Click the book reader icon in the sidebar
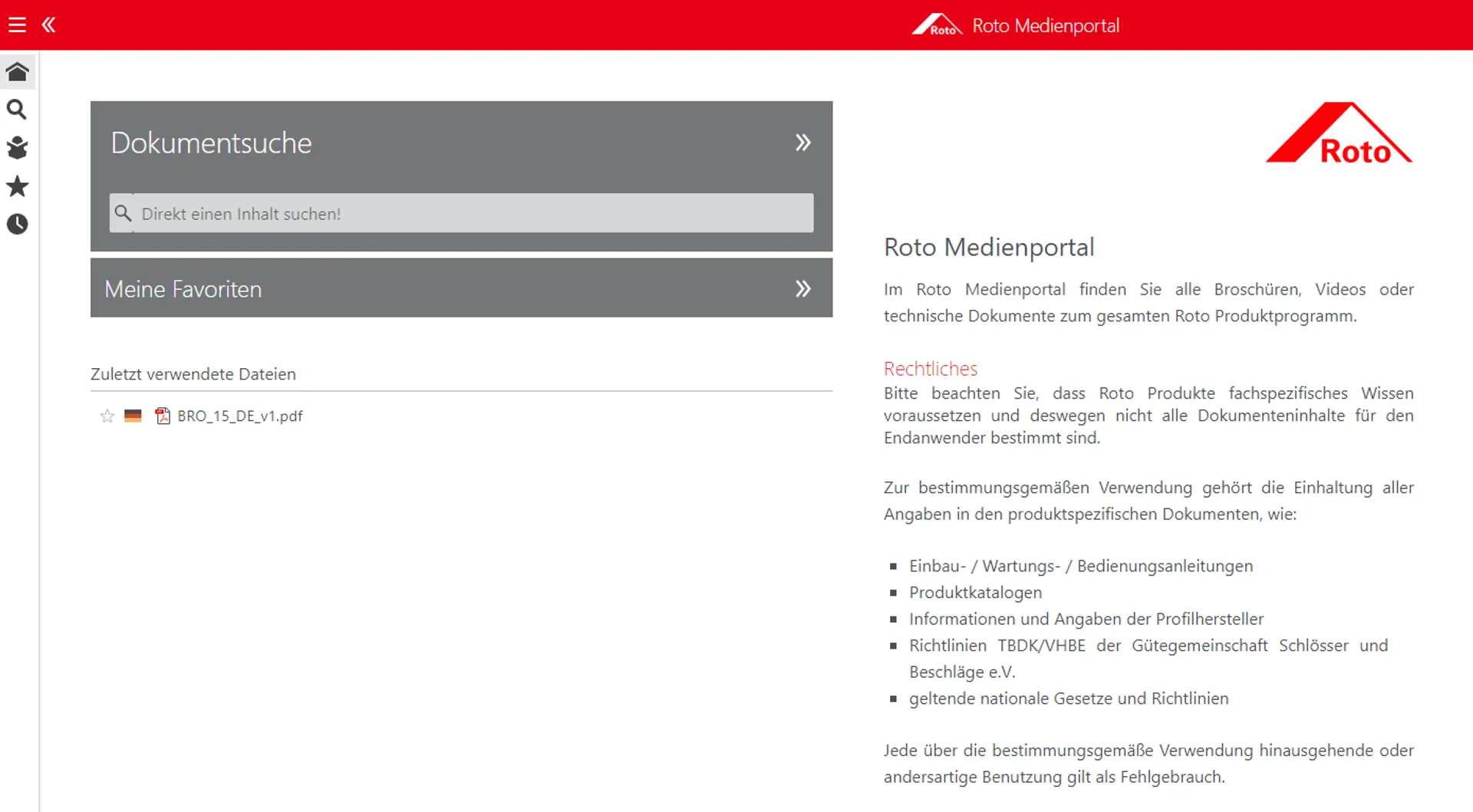This screenshot has width=1473, height=812. click(x=17, y=147)
